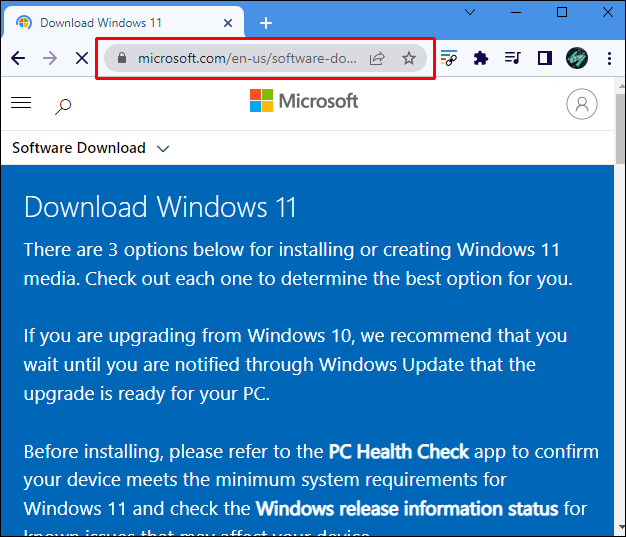Click the forward navigation arrow
Screen dimensions: 626x537
[x=50, y=58]
